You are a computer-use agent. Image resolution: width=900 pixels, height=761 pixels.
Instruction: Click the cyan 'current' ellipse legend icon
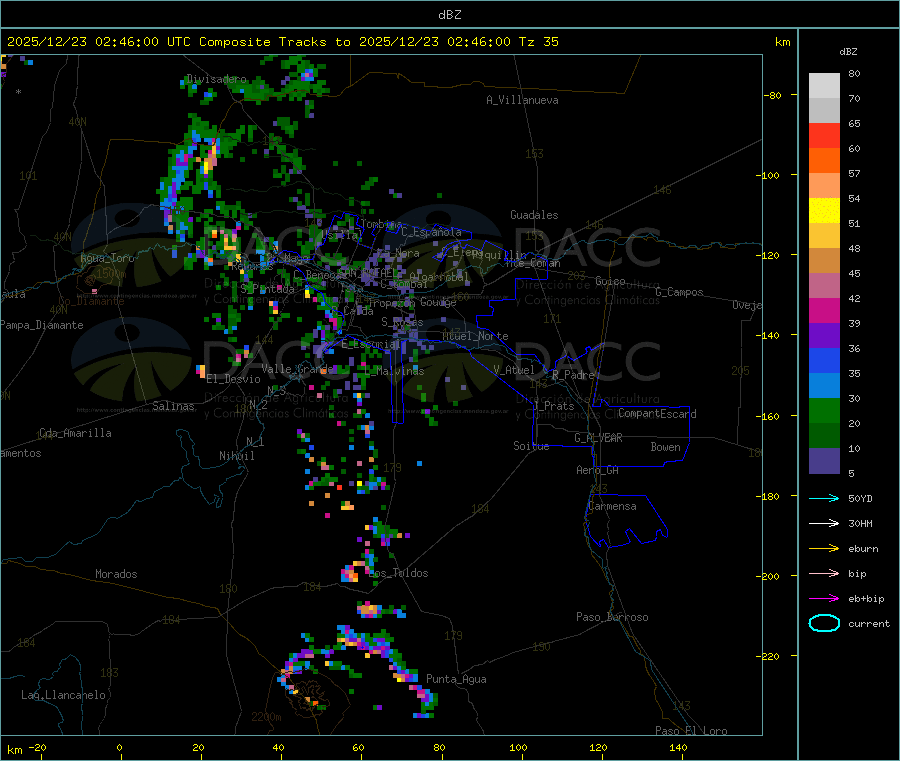pyautogui.click(x=824, y=623)
